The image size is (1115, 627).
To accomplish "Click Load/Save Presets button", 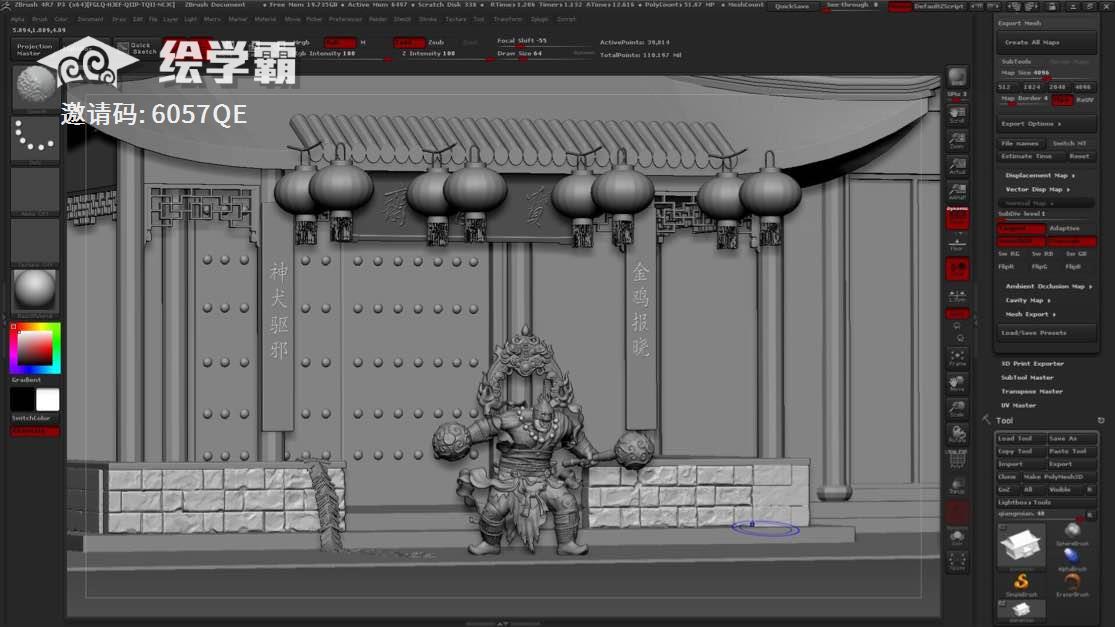I will pos(1045,333).
